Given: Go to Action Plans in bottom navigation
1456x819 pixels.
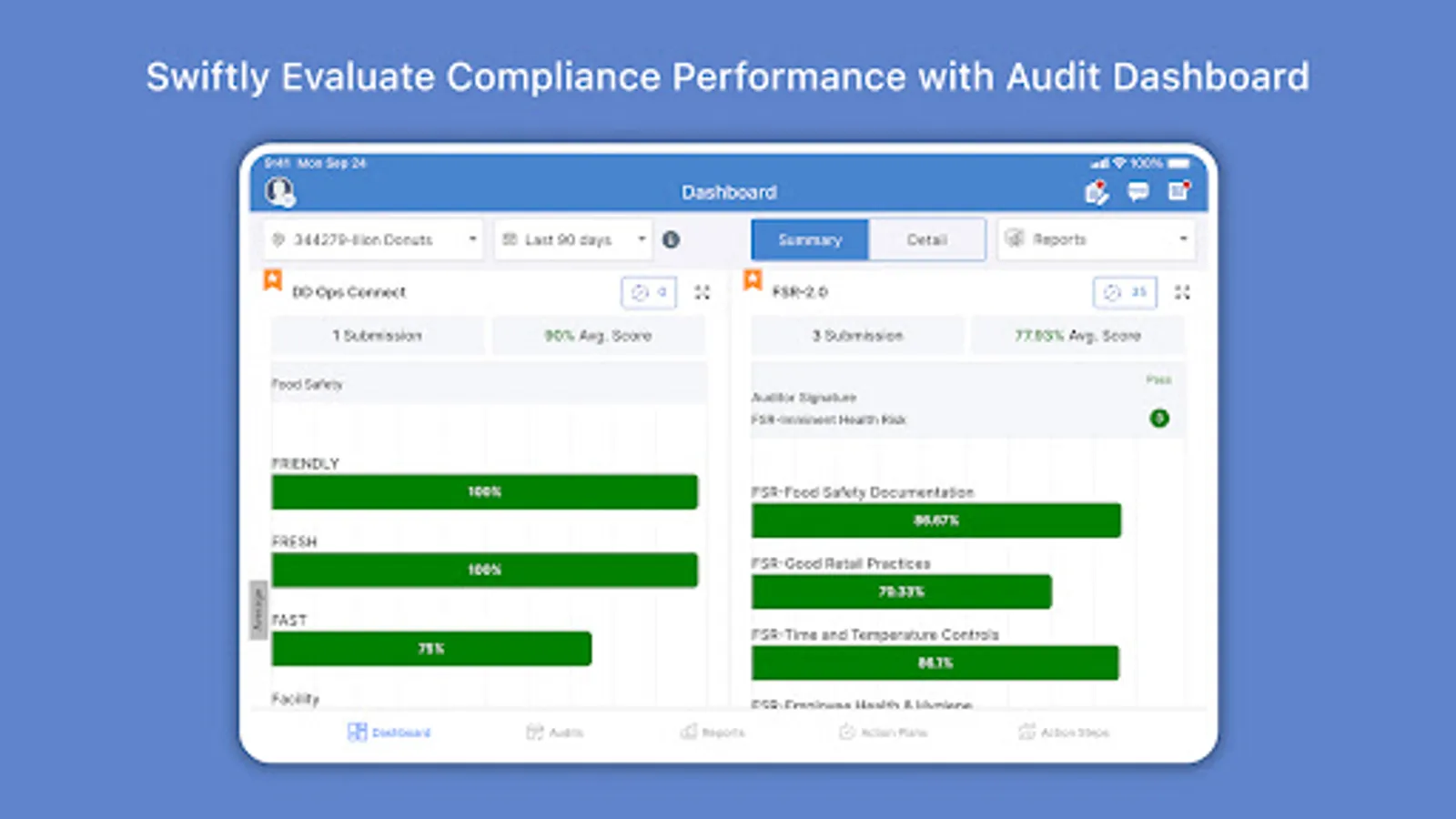Looking at the screenshot, I should [883, 733].
